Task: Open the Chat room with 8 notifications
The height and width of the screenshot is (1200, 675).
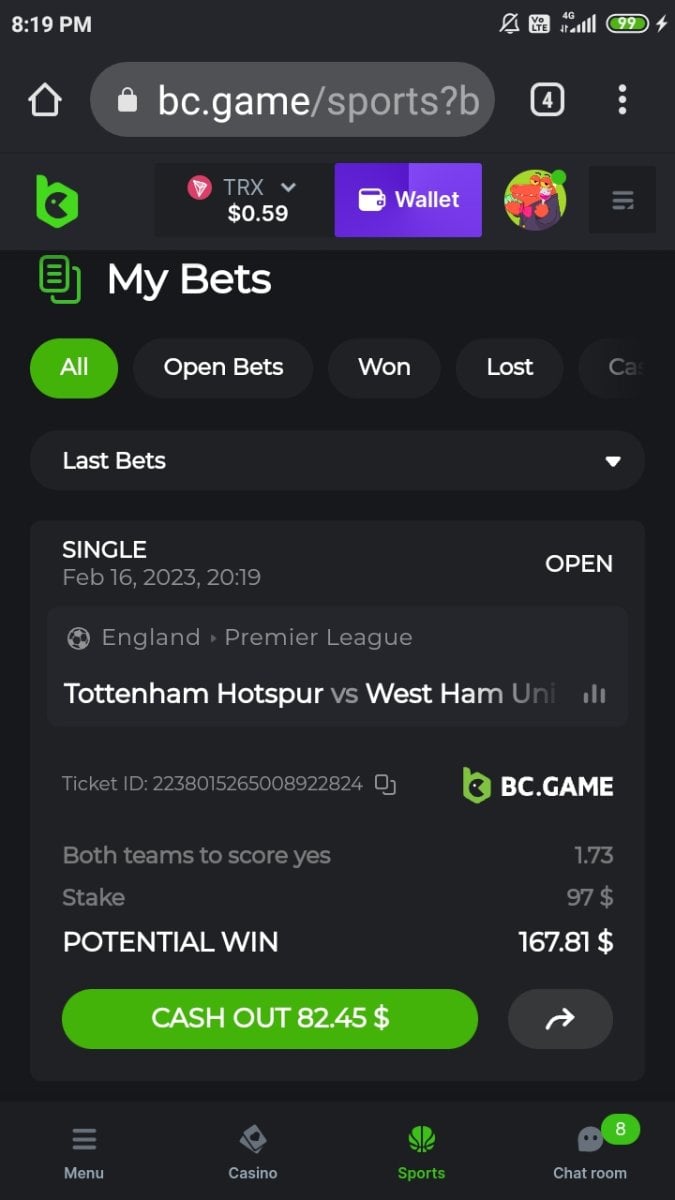Action: coord(590,1151)
